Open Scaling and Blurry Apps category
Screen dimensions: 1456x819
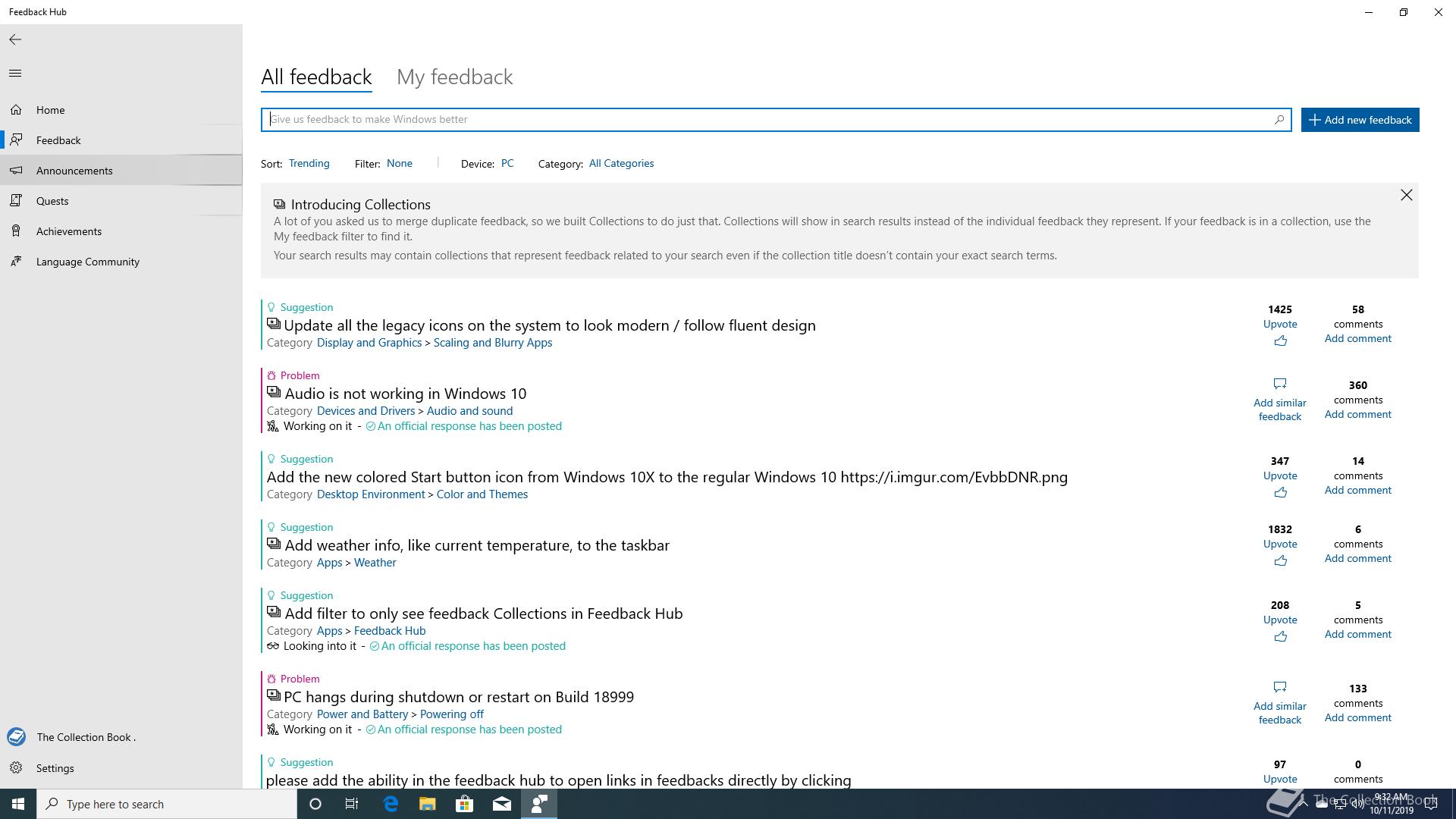coord(493,343)
